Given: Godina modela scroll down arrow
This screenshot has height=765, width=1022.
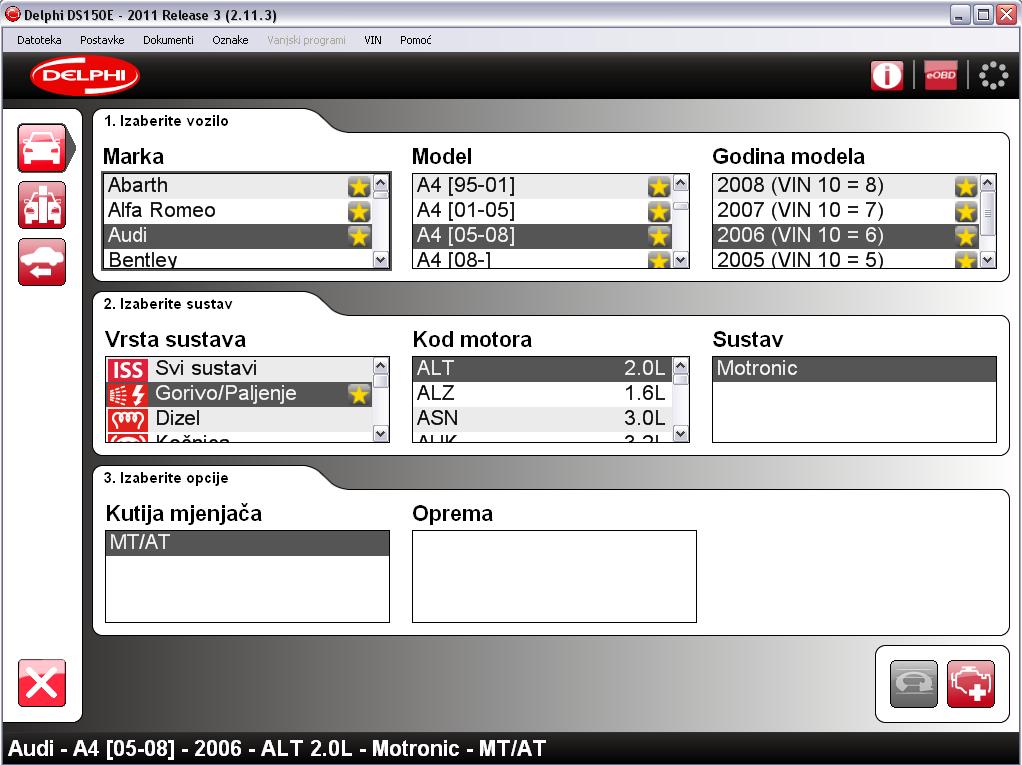Looking at the screenshot, I should 987,260.
